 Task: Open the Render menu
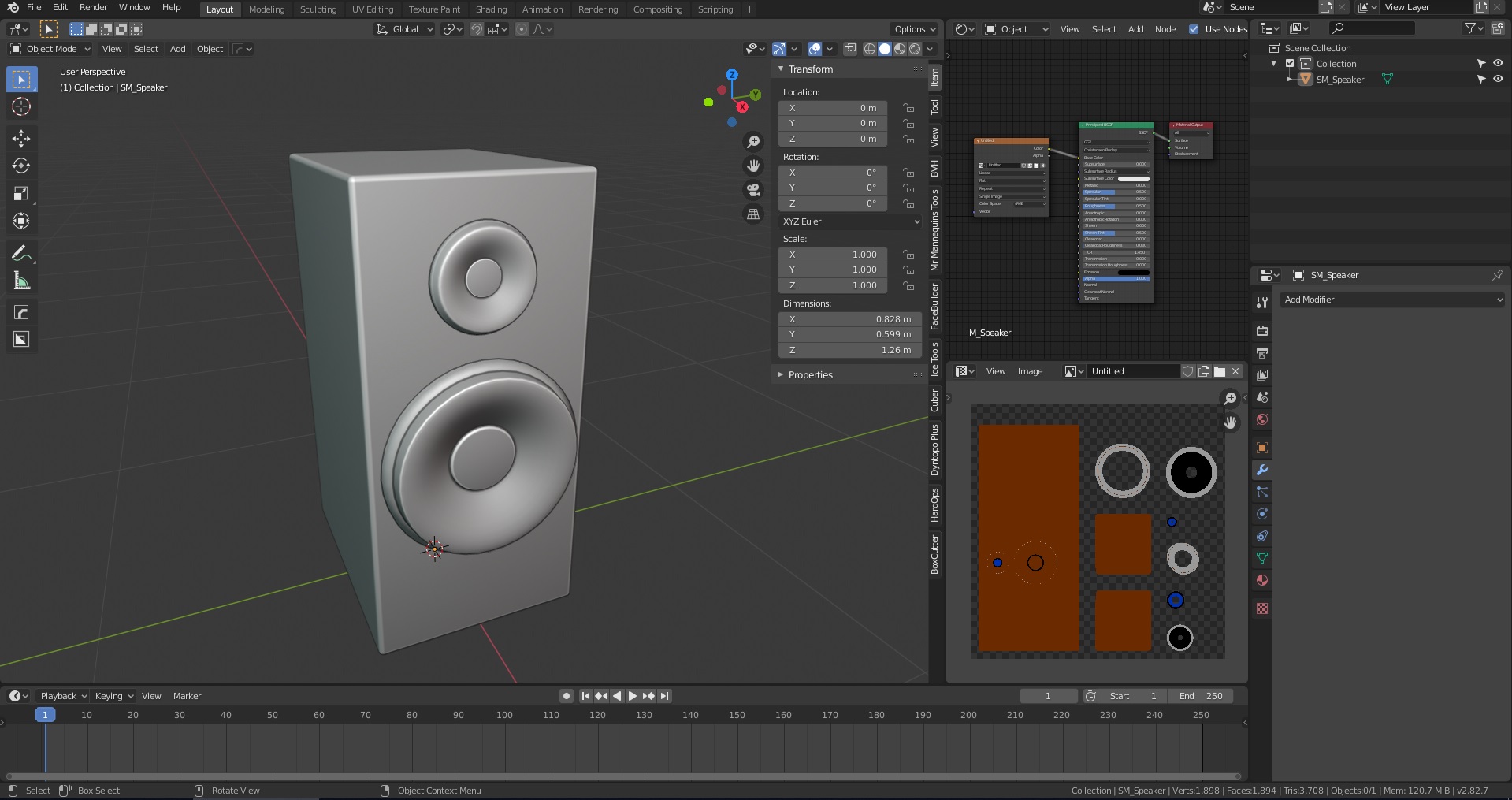click(93, 7)
